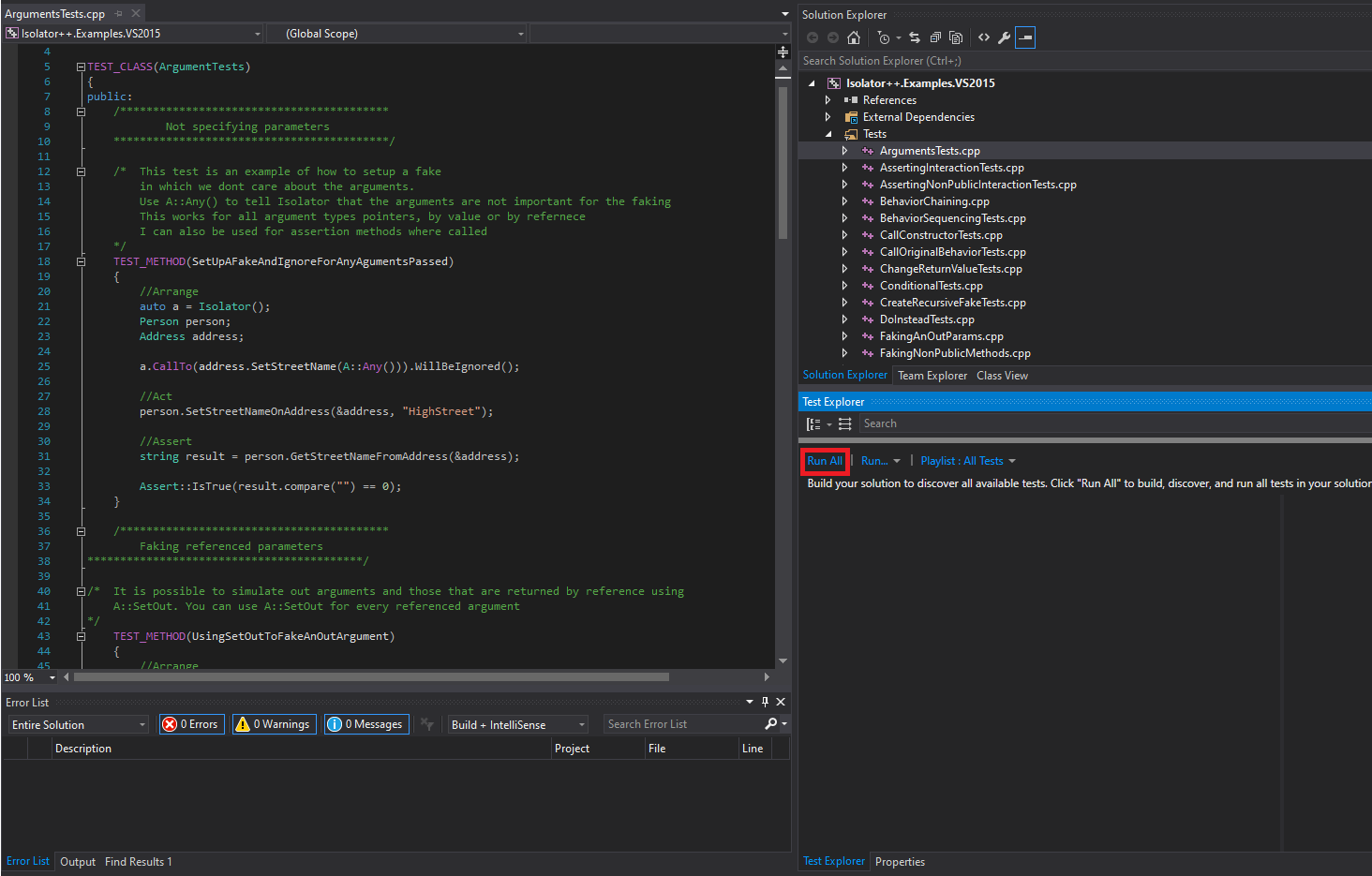The height and width of the screenshot is (876, 1372).
Task: Switch to the Team Explorer tab
Action: tap(932, 376)
